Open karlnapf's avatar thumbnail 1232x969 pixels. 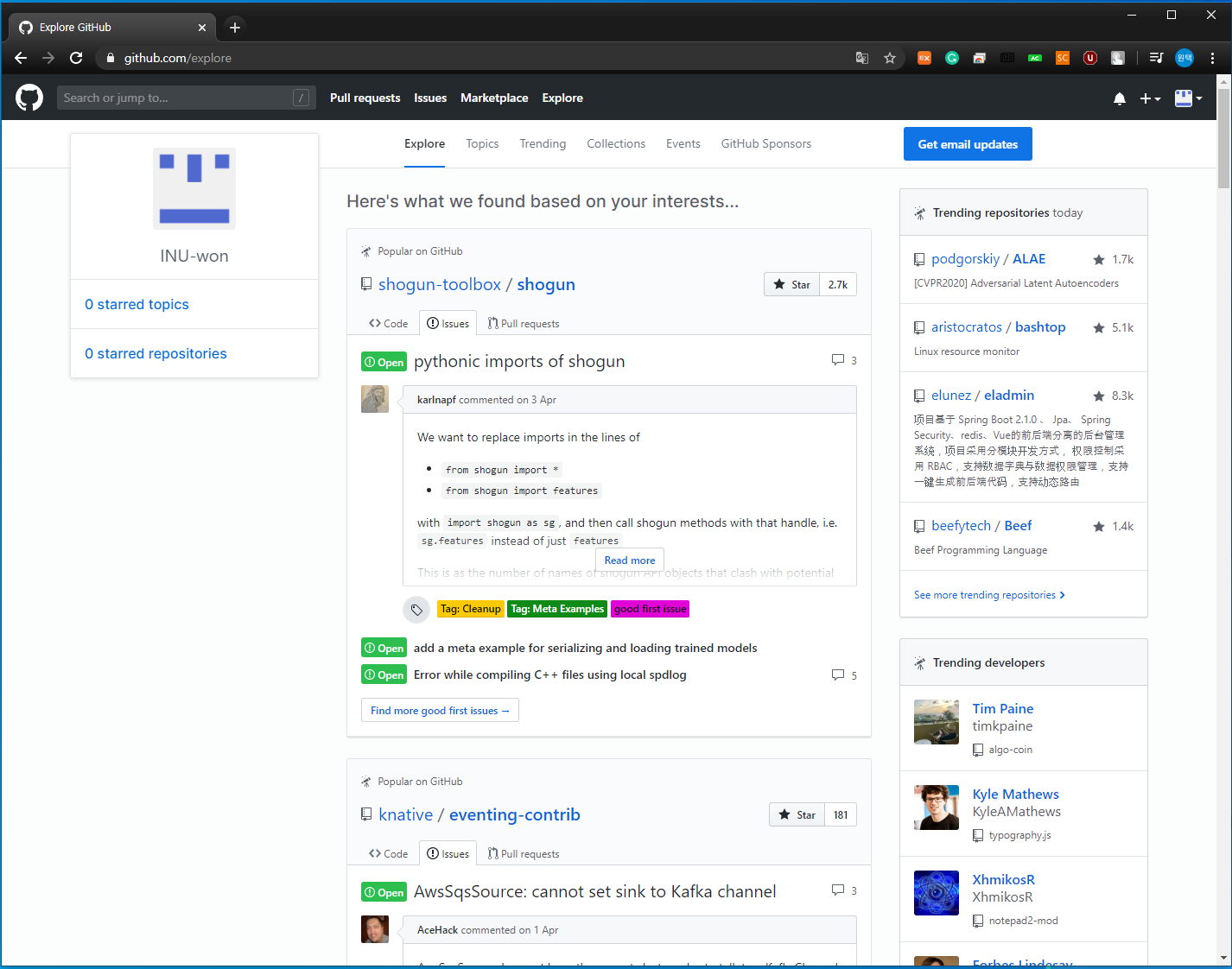375,399
